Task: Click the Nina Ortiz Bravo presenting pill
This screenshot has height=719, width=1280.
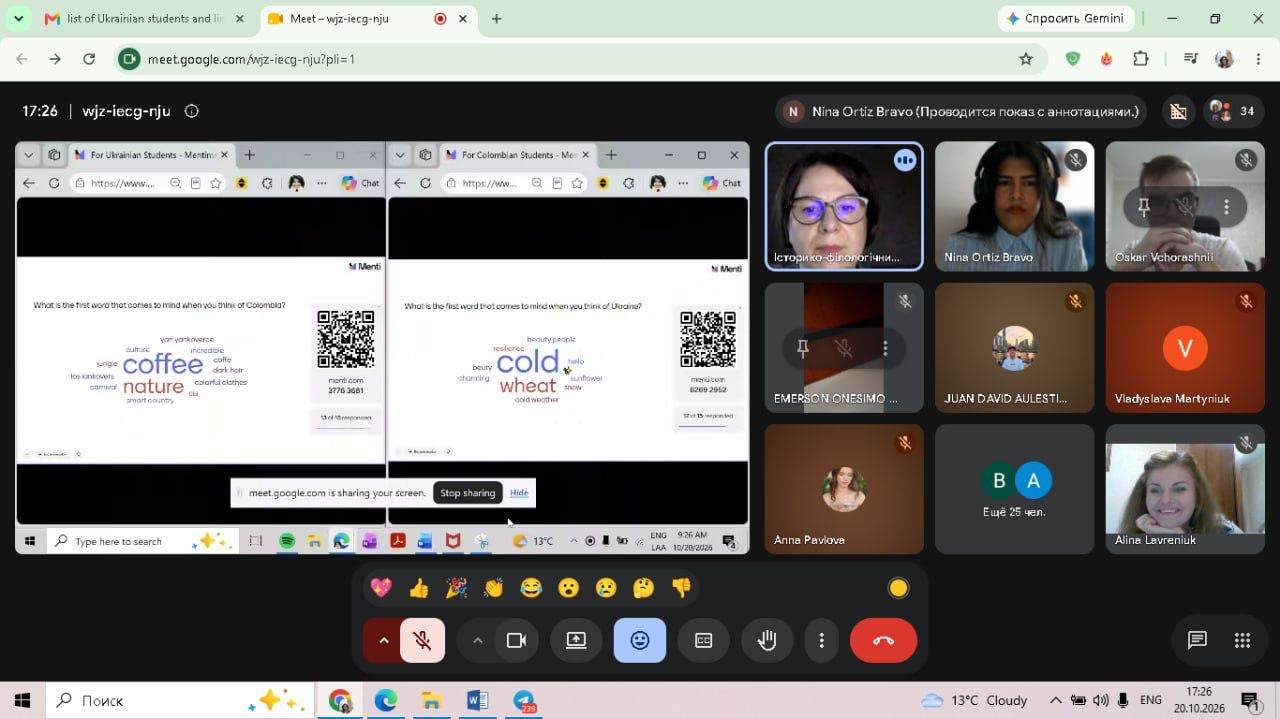Action: 962,112
